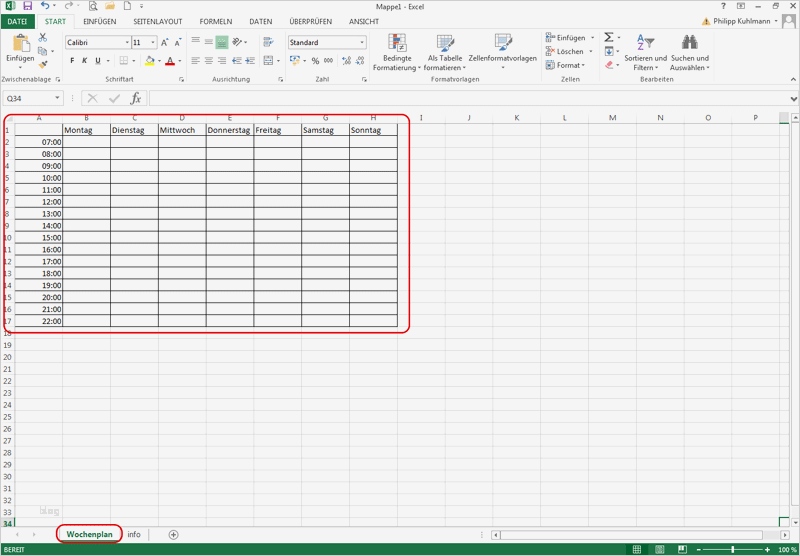Click the fill down icon in Bearbeiten
The image size is (800, 556).
click(x=609, y=51)
